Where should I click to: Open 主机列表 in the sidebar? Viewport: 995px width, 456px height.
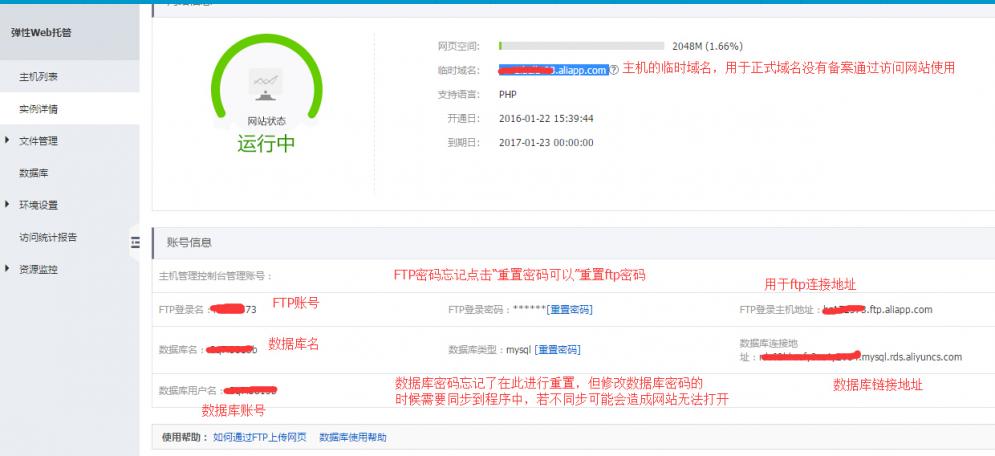39,77
